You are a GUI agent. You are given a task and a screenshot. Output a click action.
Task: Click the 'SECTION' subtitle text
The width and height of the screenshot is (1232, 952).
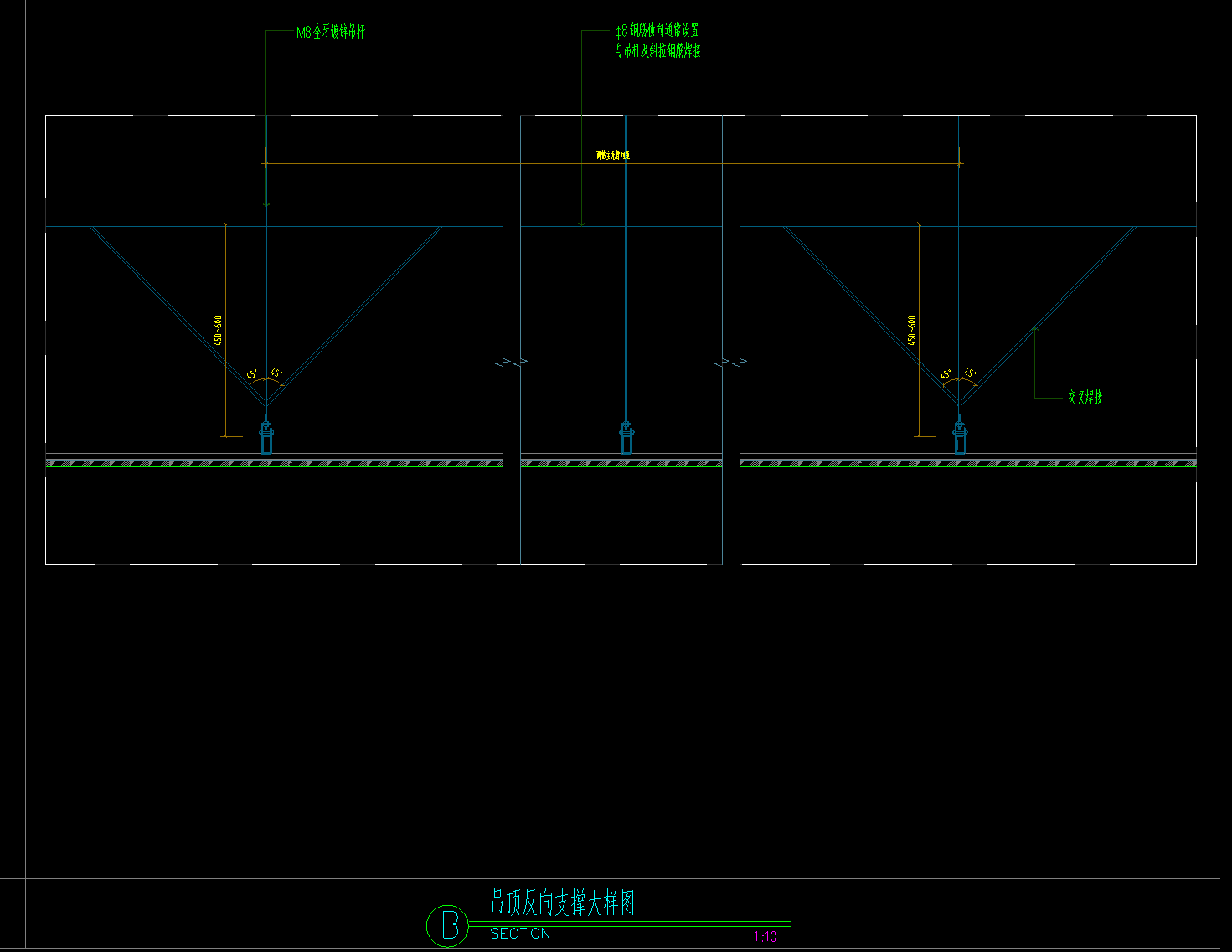[x=520, y=933]
